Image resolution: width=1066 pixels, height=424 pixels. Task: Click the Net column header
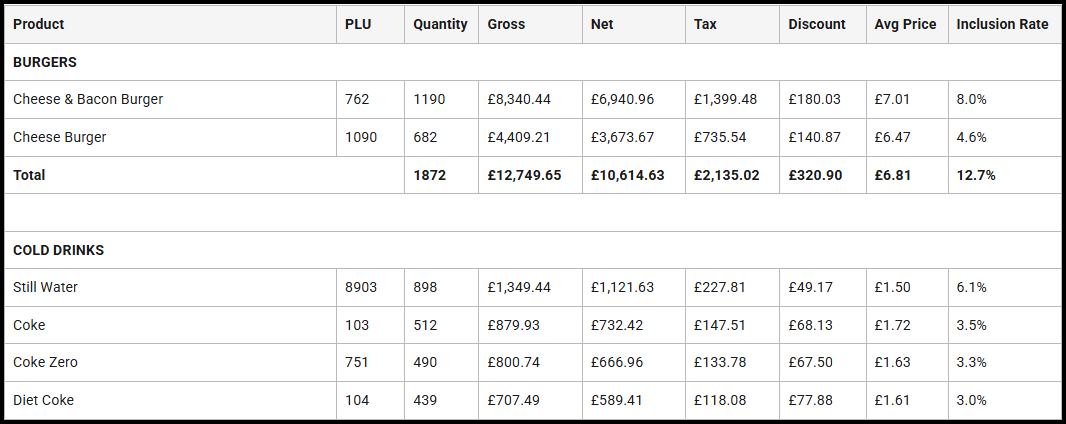[x=602, y=24]
